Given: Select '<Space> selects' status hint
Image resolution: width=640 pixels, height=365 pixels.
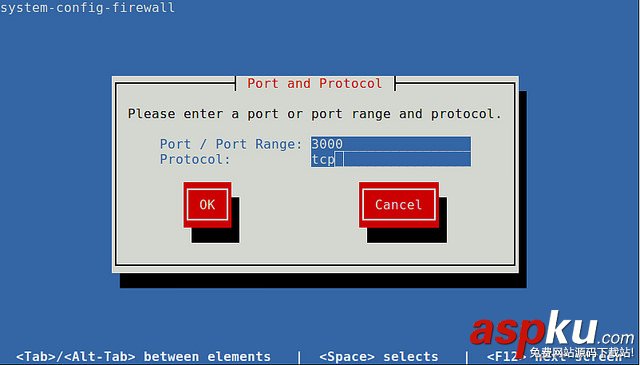Looking at the screenshot, I should pyautogui.click(x=379, y=356).
